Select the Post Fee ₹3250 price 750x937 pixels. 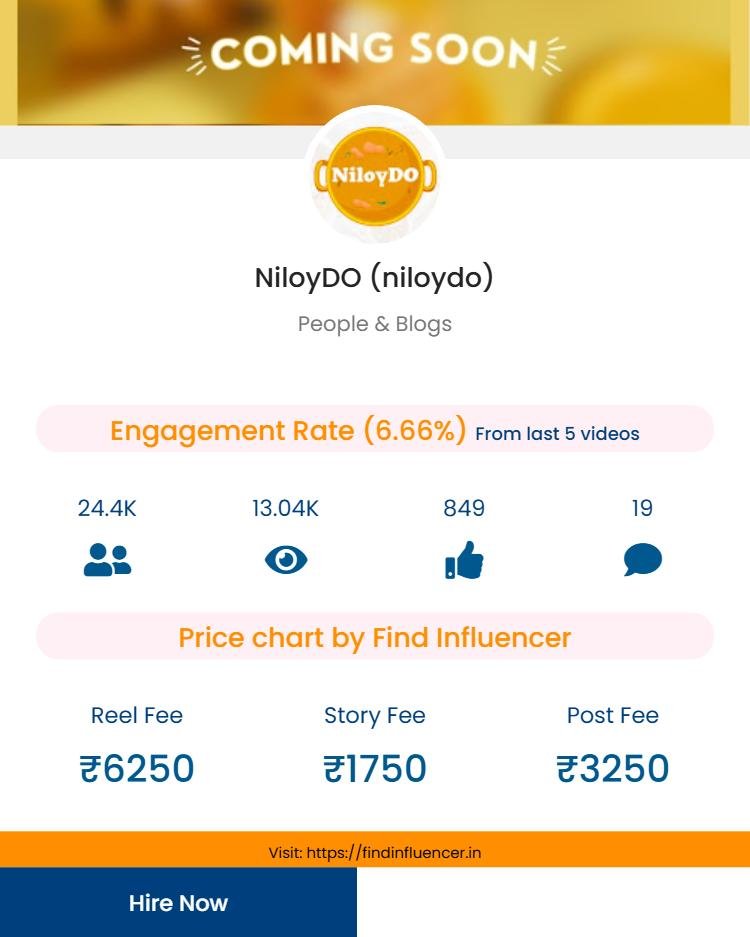click(x=613, y=768)
